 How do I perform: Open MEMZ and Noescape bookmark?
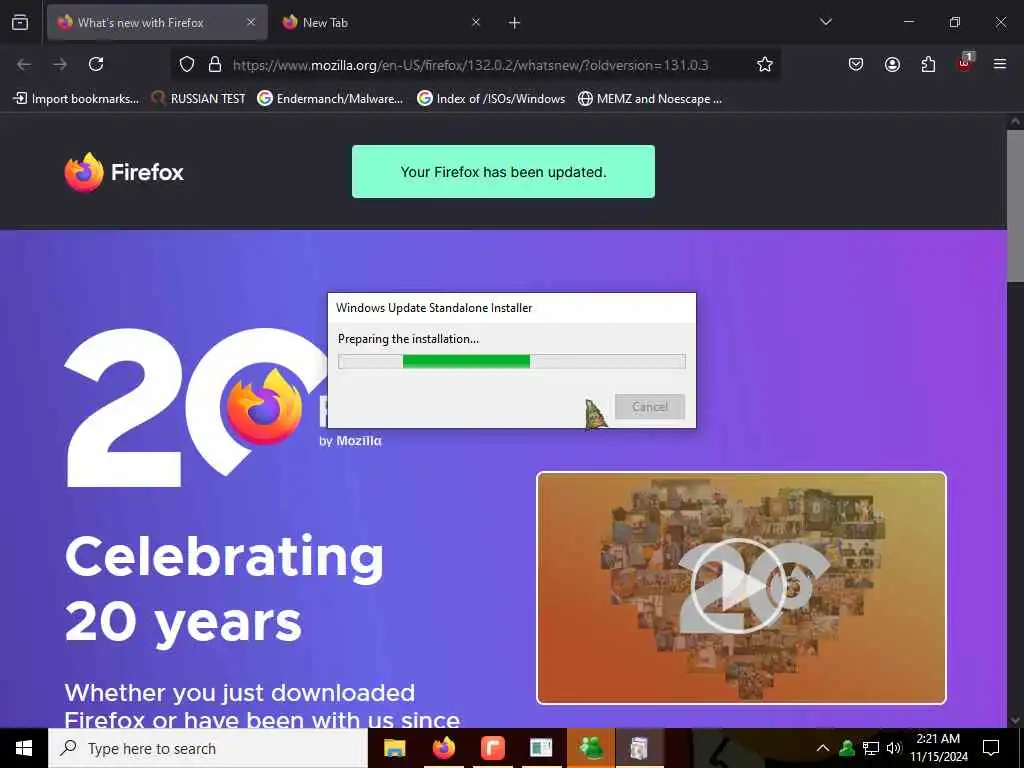pyautogui.click(x=650, y=99)
